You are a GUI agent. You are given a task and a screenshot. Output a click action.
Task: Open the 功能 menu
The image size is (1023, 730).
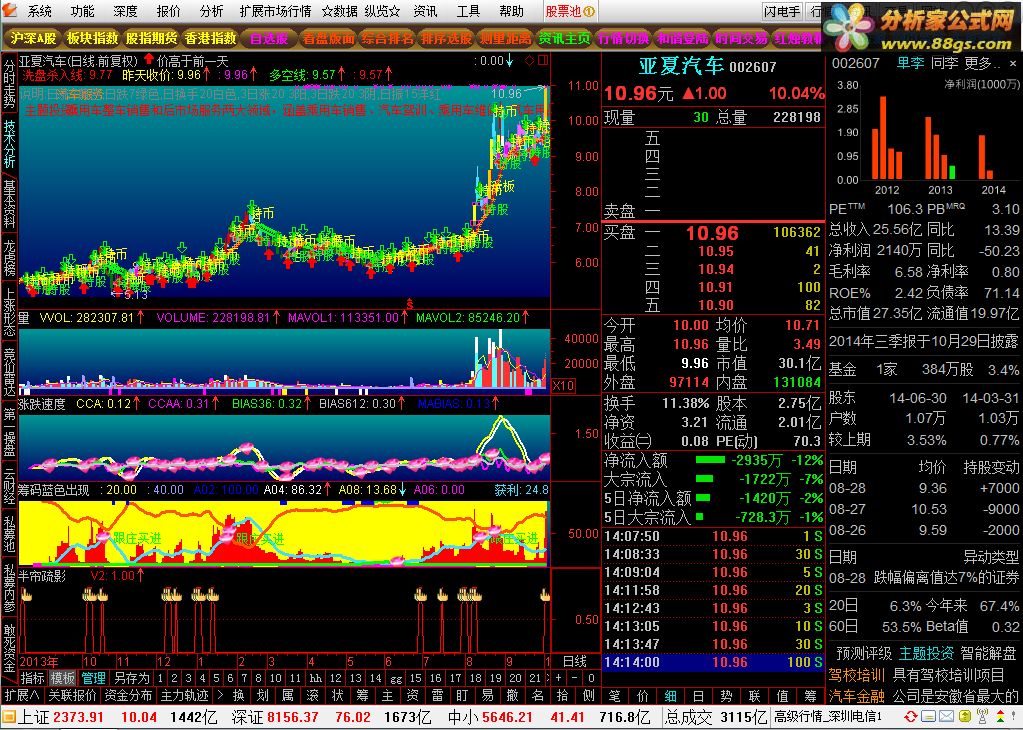click(82, 11)
